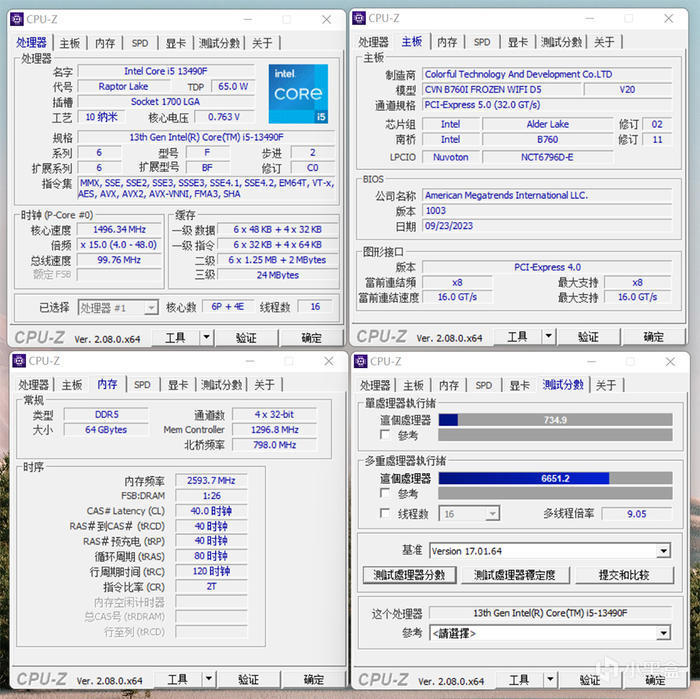Click the 工具 button in the memory window
The width and height of the screenshot is (700, 699).
click(177, 680)
